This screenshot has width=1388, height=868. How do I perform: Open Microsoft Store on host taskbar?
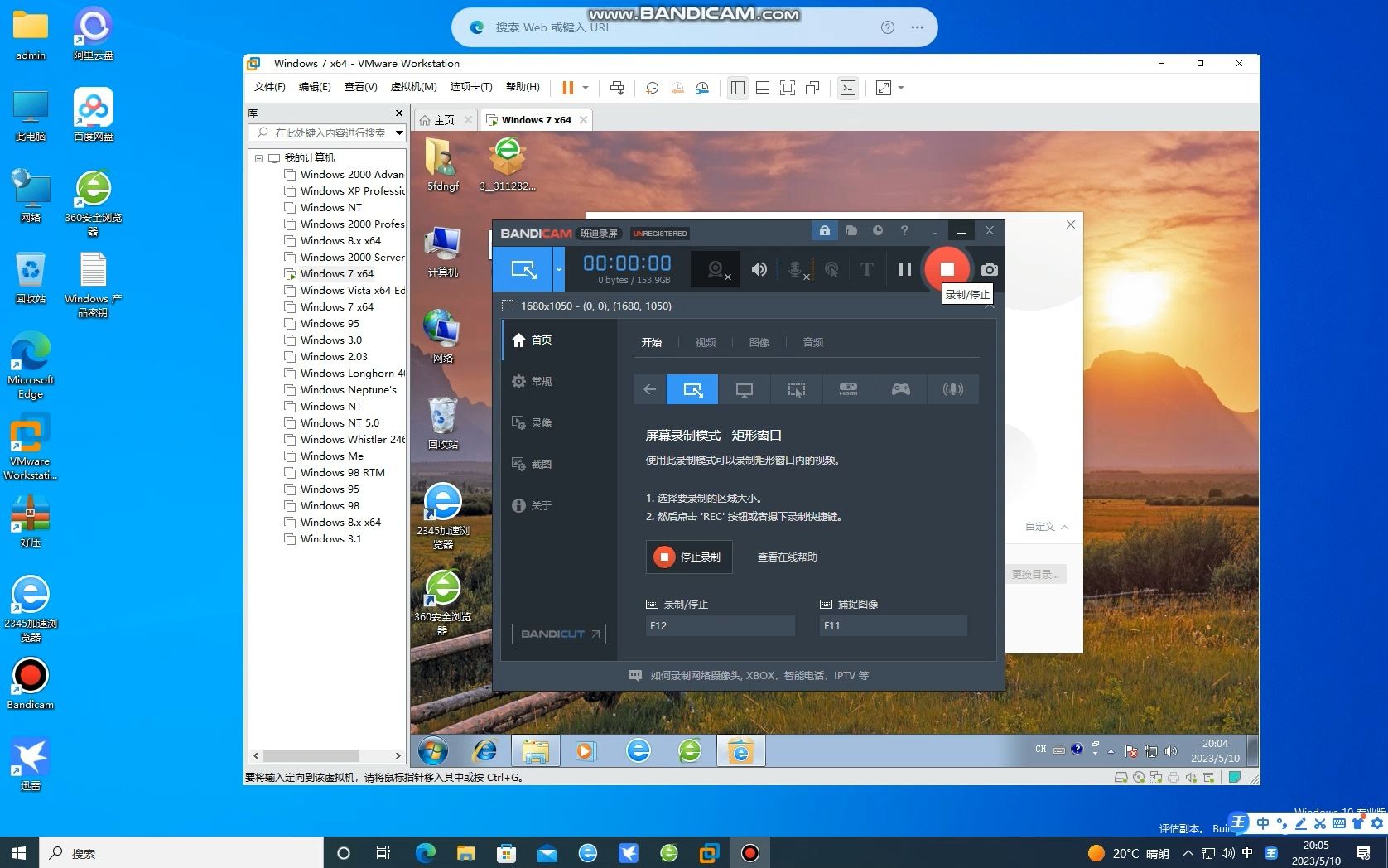(x=506, y=853)
